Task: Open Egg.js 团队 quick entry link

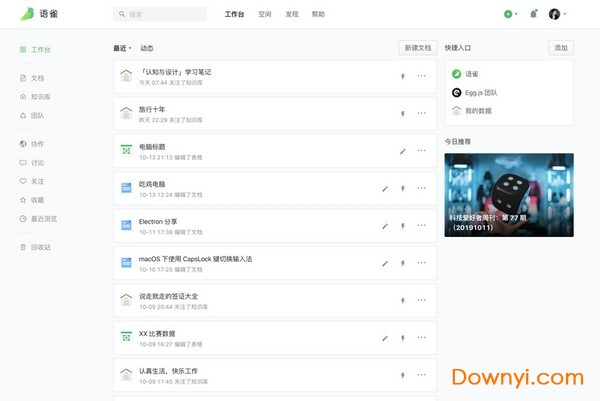Action: [474, 93]
